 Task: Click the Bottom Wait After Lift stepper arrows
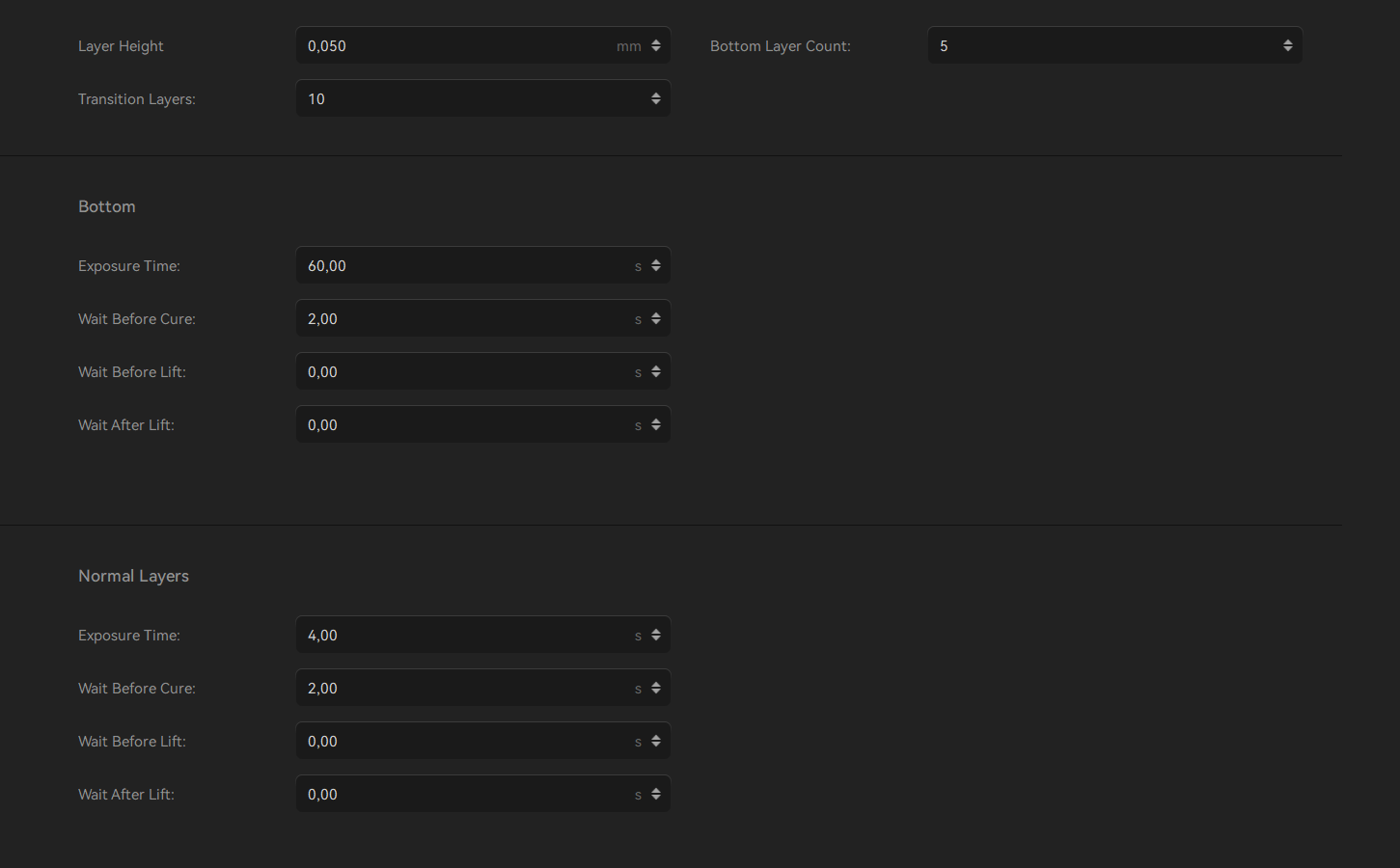pos(656,424)
